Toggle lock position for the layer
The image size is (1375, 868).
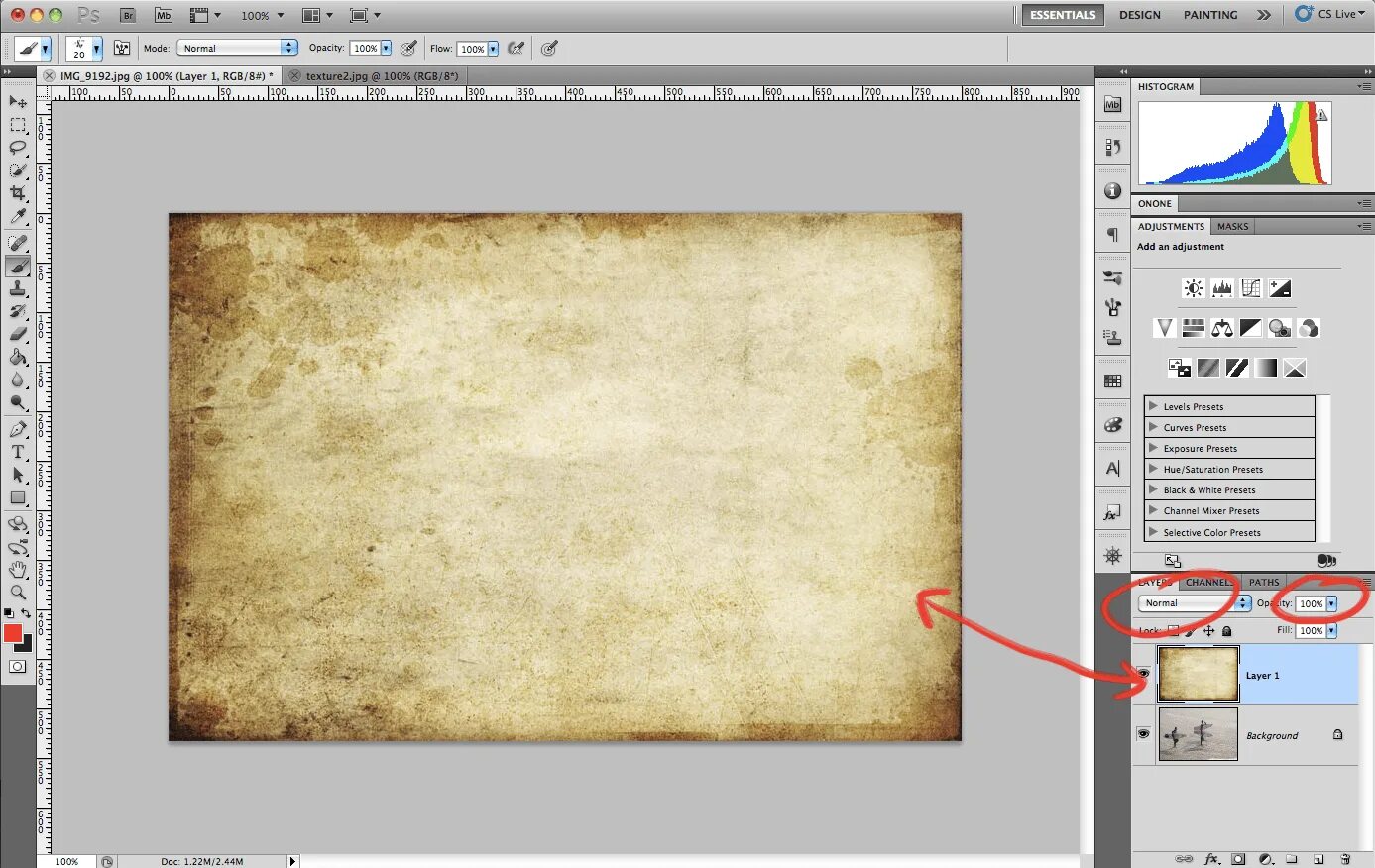click(1208, 631)
